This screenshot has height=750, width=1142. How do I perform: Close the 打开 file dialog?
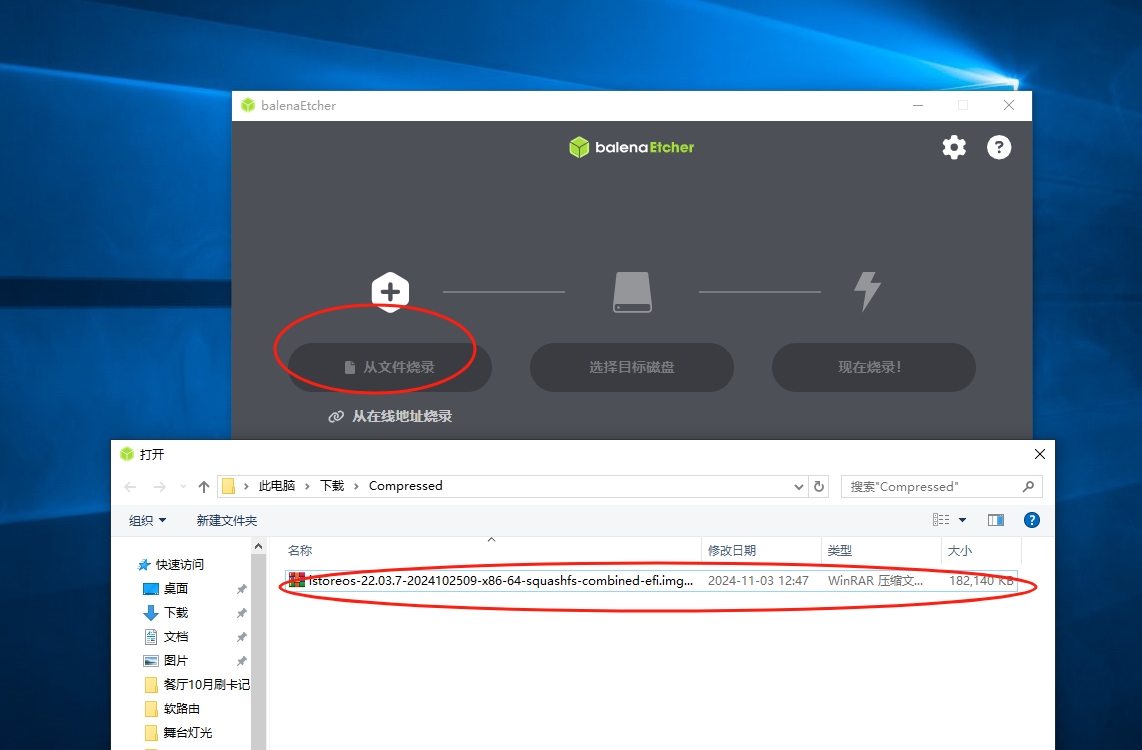1039,454
